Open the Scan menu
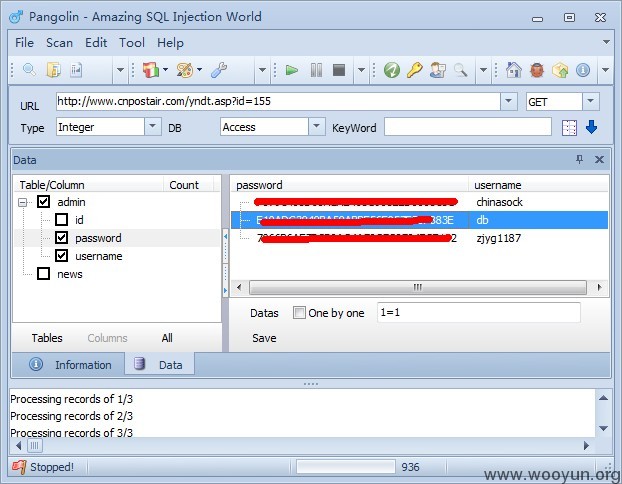622x484 pixels. coord(59,42)
